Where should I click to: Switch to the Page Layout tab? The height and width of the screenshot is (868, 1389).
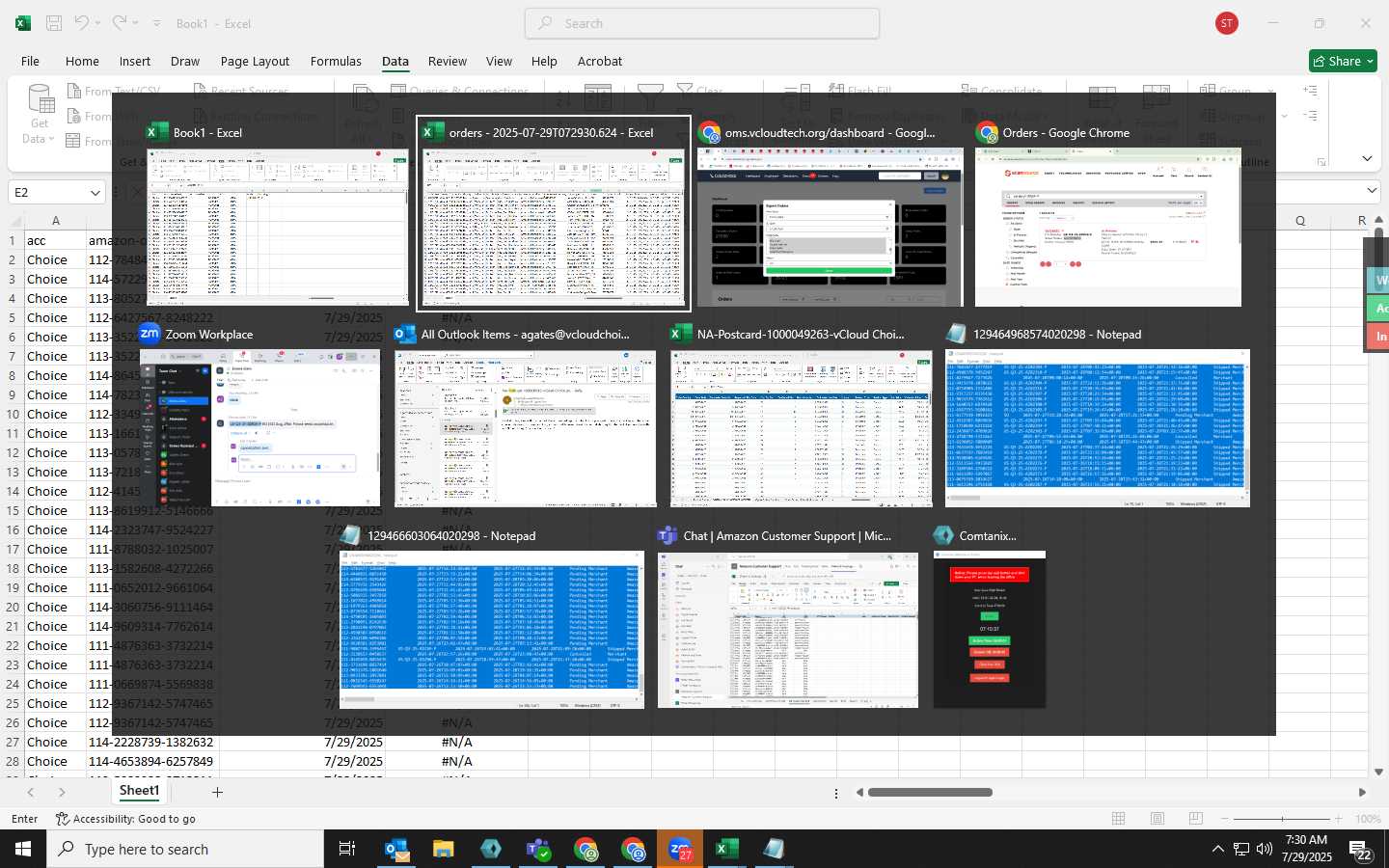point(255,61)
